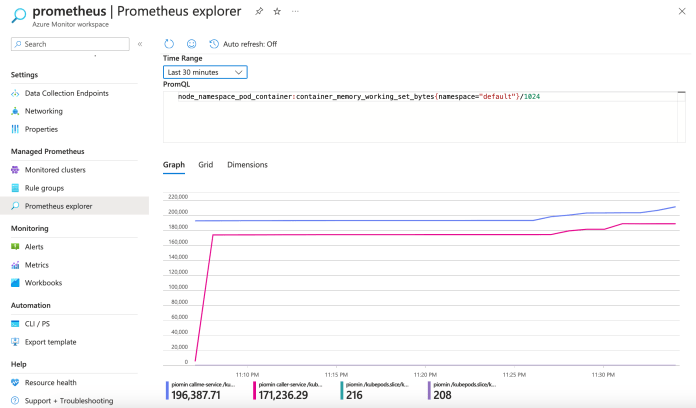Open the feedback smiley icon
The width and height of the screenshot is (696, 408).
[191, 44]
